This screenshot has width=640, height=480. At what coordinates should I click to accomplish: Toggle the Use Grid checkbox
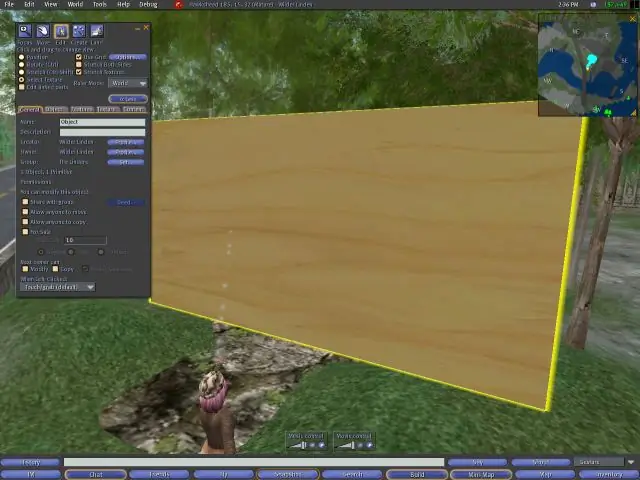coord(79,57)
